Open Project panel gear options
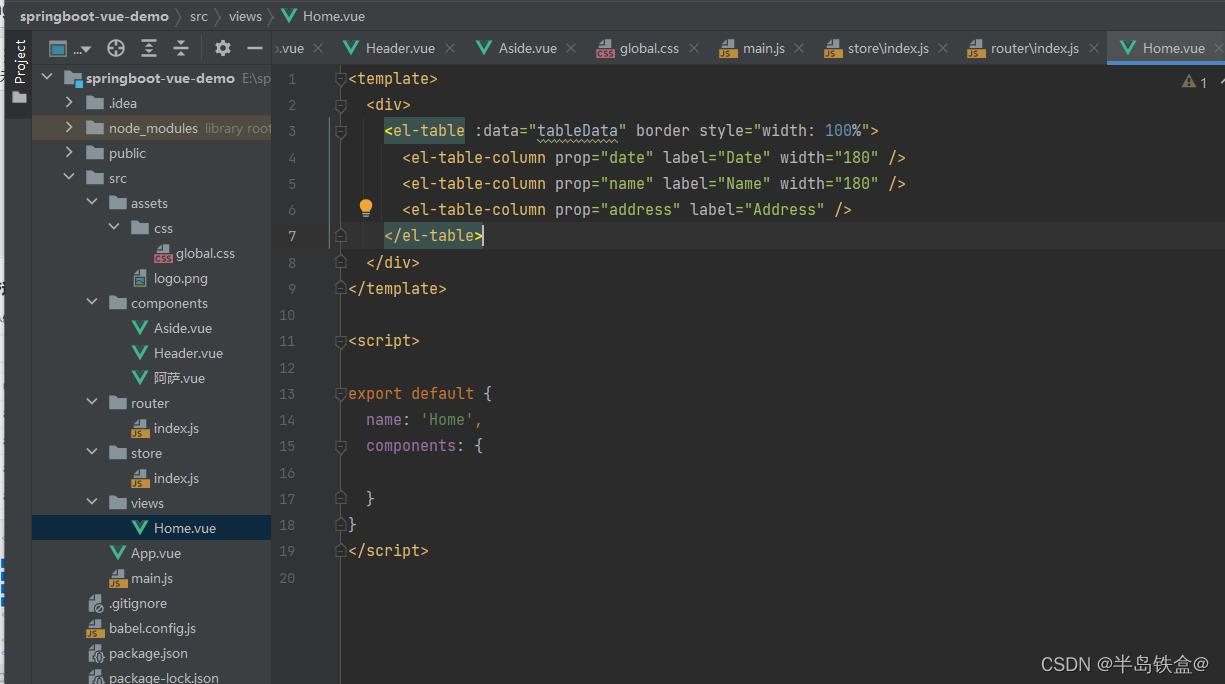Viewport: 1225px width, 684px height. (x=223, y=48)
